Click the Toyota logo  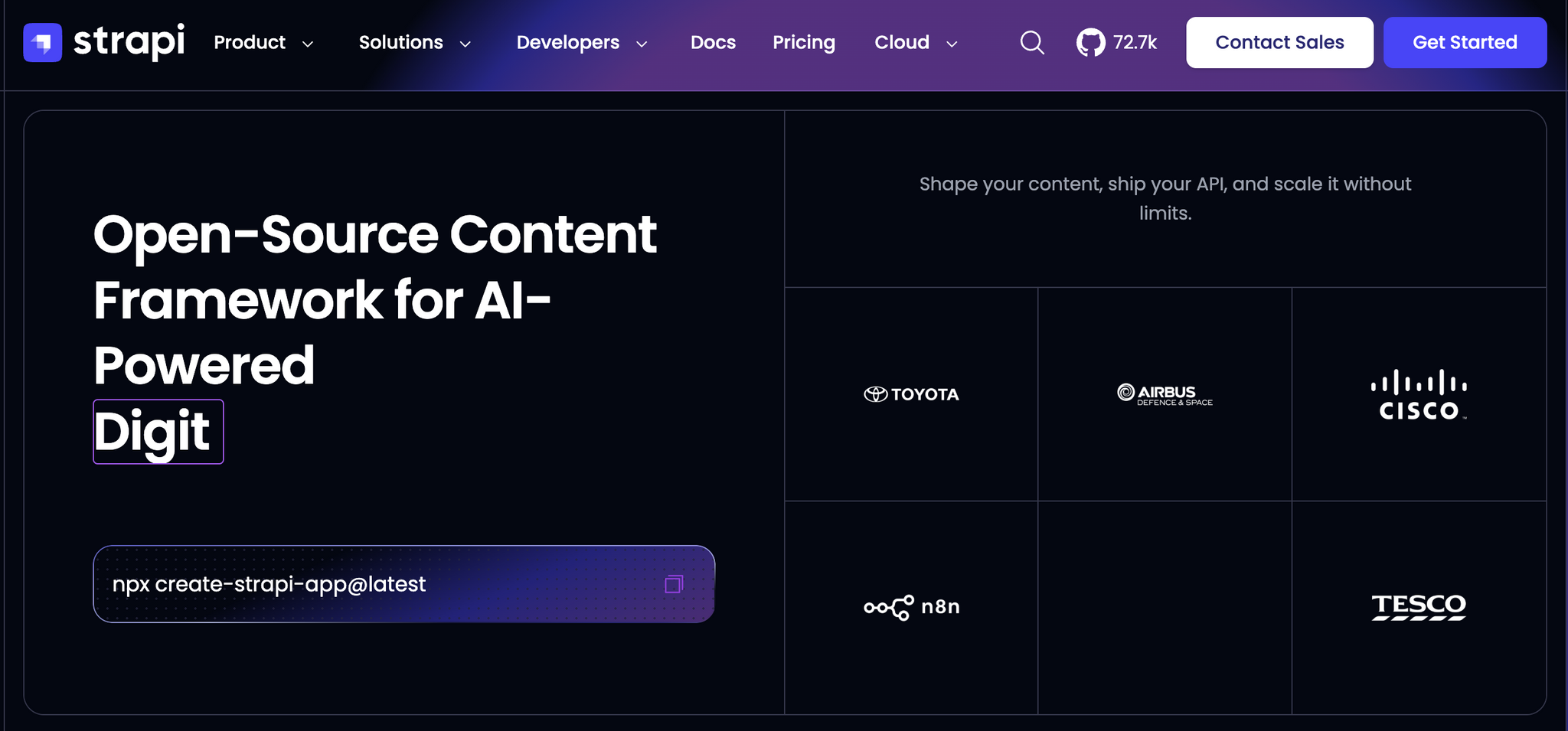click(x=911, y=394)
